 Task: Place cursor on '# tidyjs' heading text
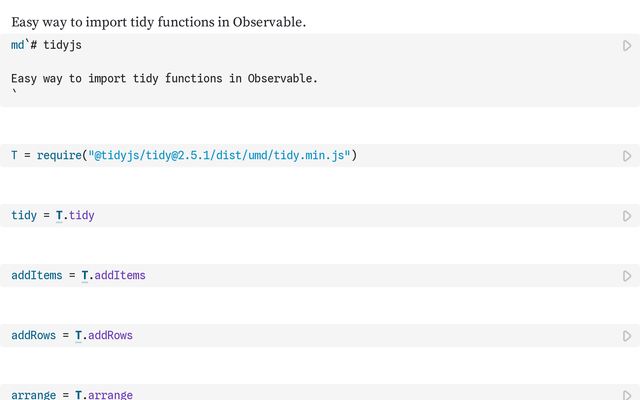[67, 46]
